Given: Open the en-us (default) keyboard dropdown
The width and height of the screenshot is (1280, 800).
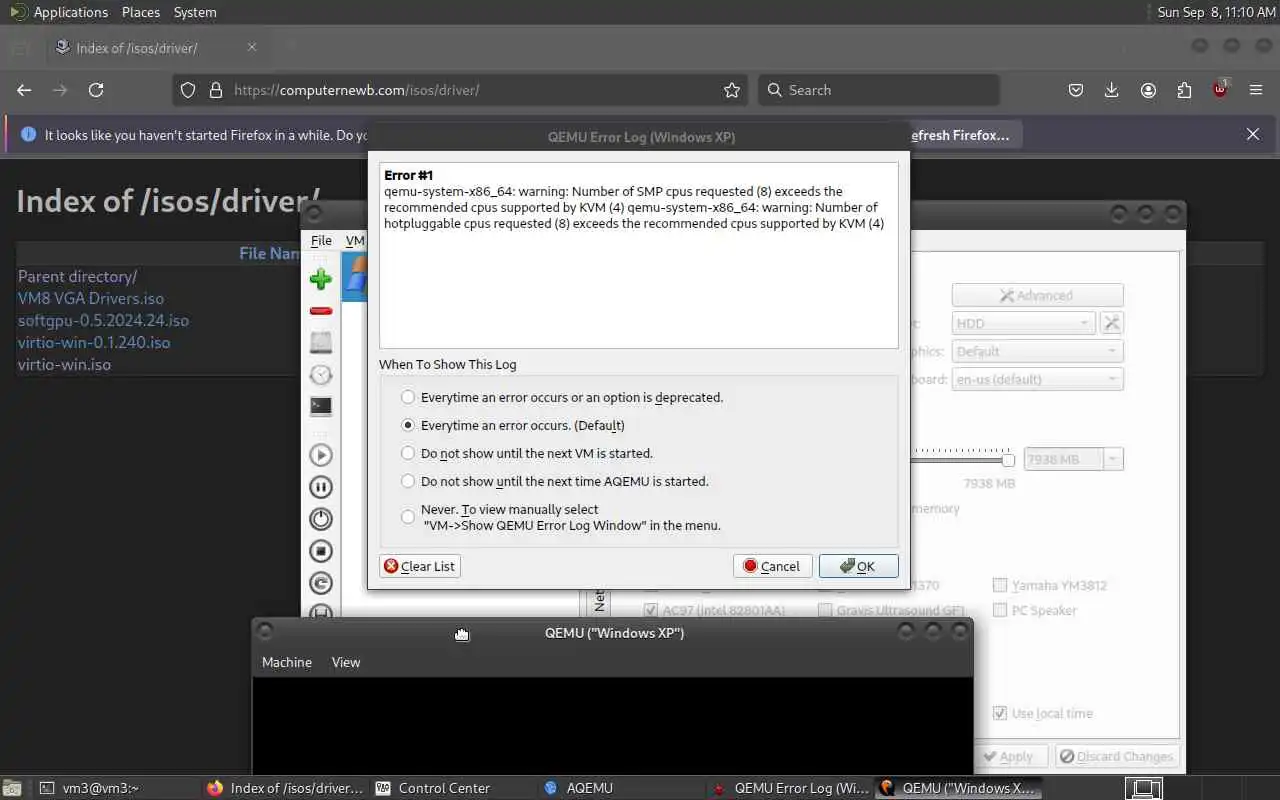Looking at the screenshot, I should [1038, 379].
